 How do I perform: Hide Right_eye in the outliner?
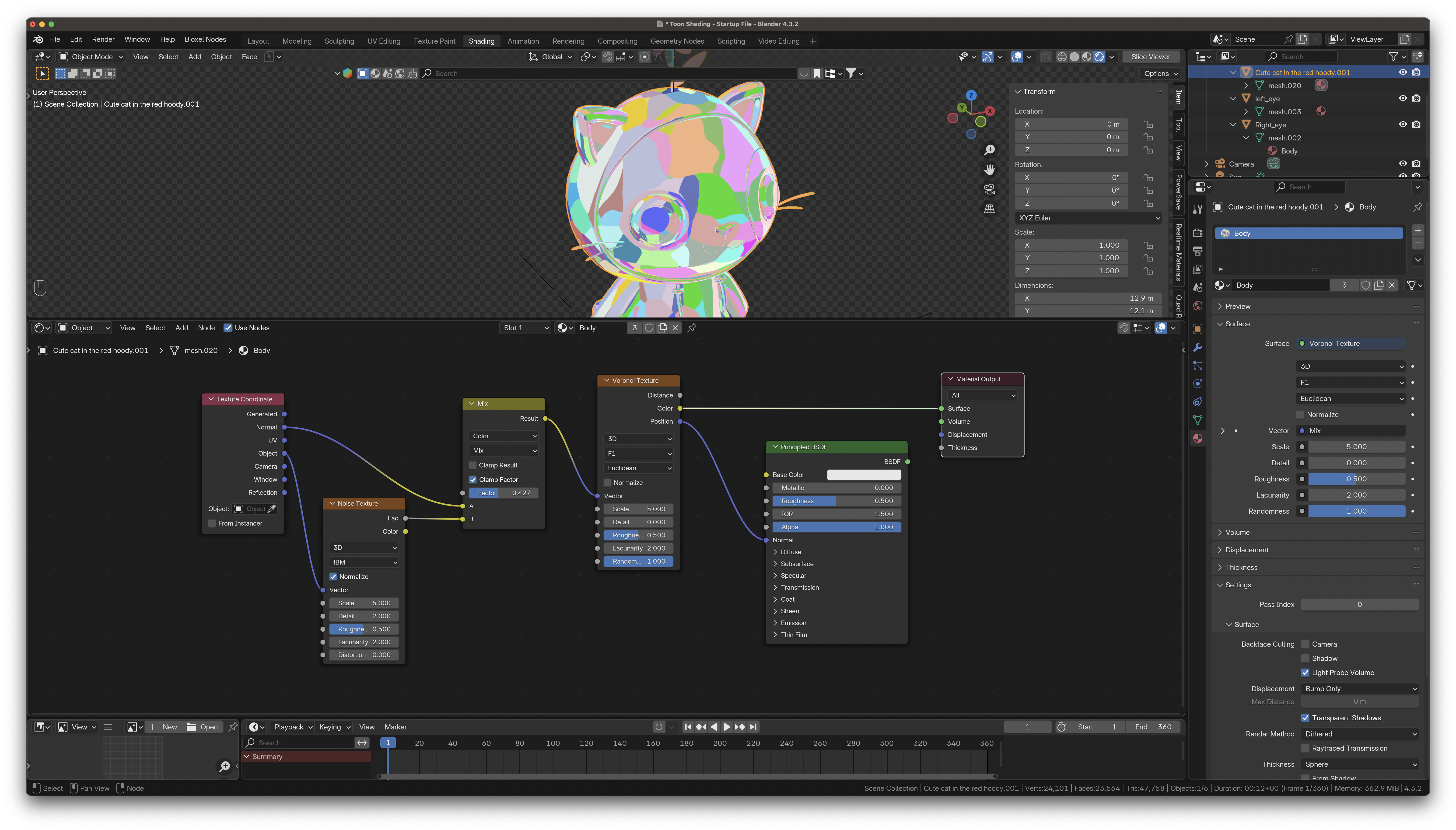click(x=1403, y=125)
